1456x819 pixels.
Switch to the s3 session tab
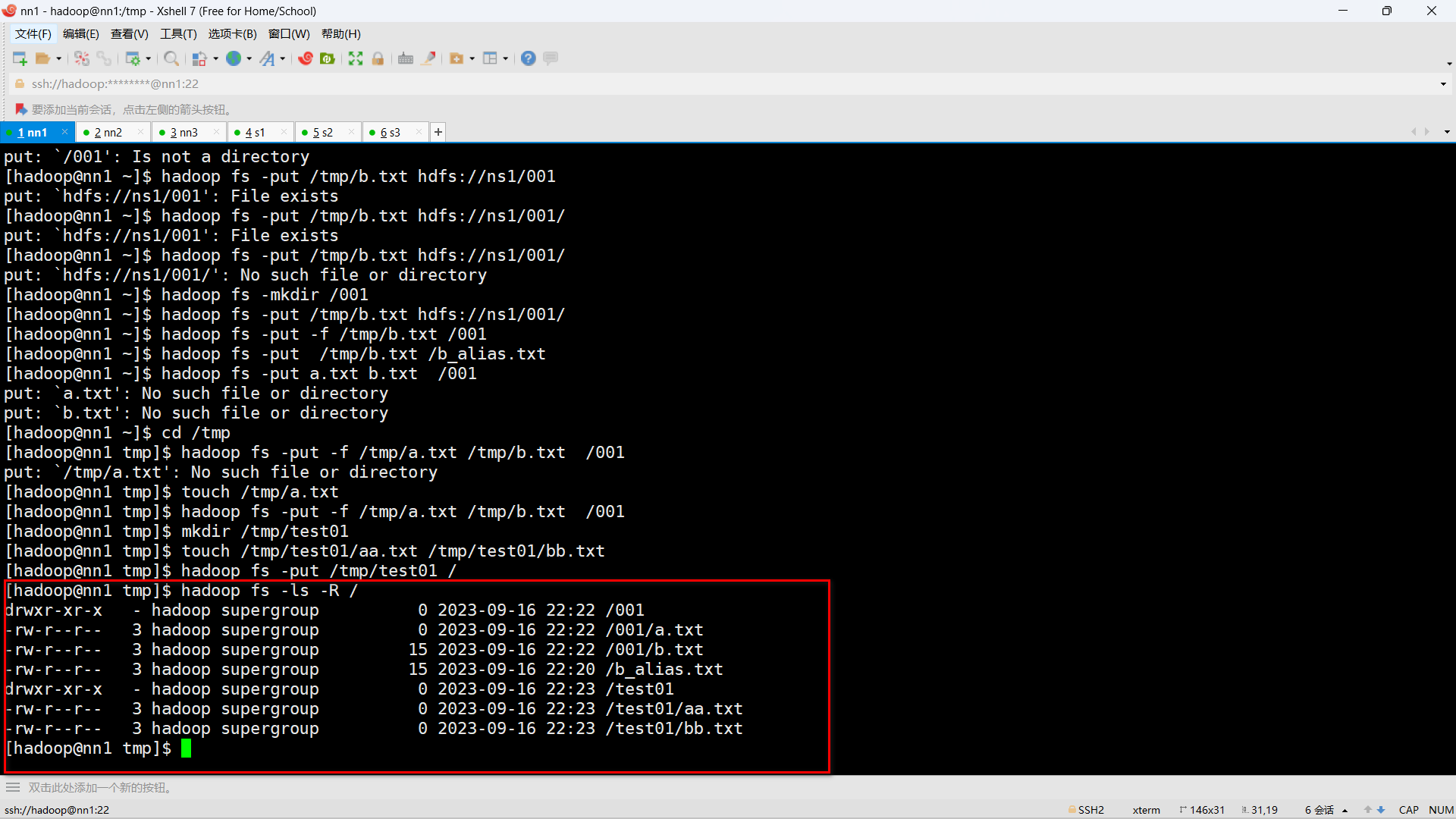tap(390, 132)
